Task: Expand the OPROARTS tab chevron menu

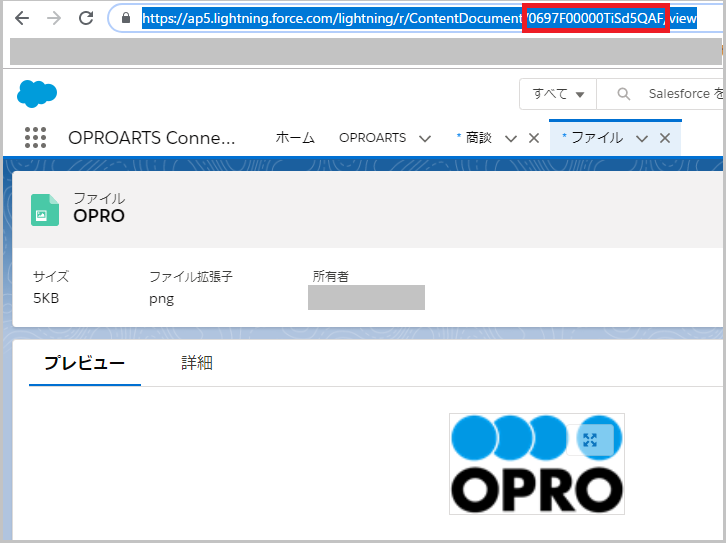Action: coord(425,139)
